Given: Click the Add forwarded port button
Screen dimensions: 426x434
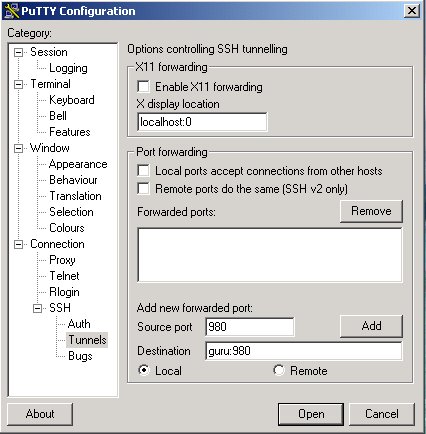Looking at the screenshot, I should click(371, 326).
